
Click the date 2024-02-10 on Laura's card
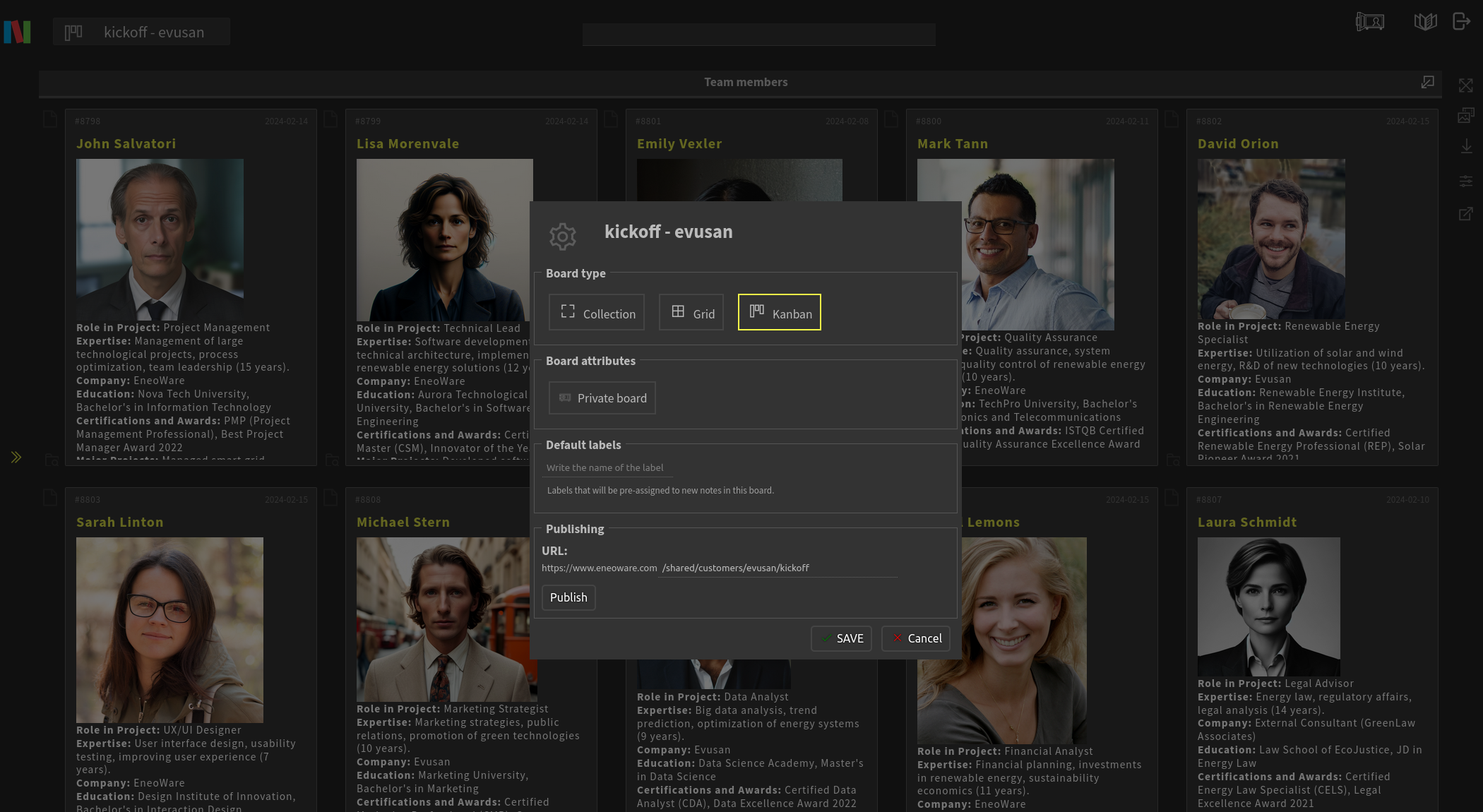[1407, 500]
